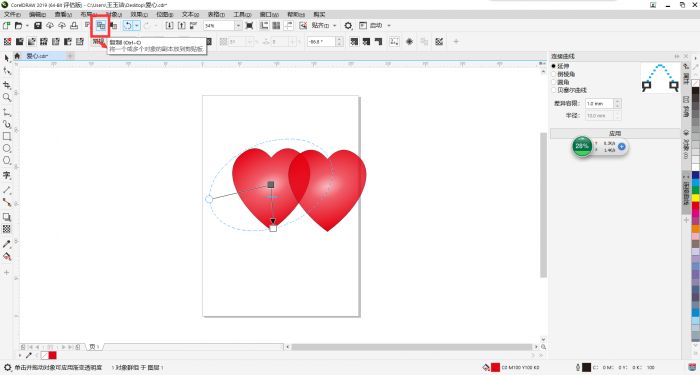Click the Welcome screen home tab icon
The width and height of the screenshot is (700, 375).
(17, 56)
